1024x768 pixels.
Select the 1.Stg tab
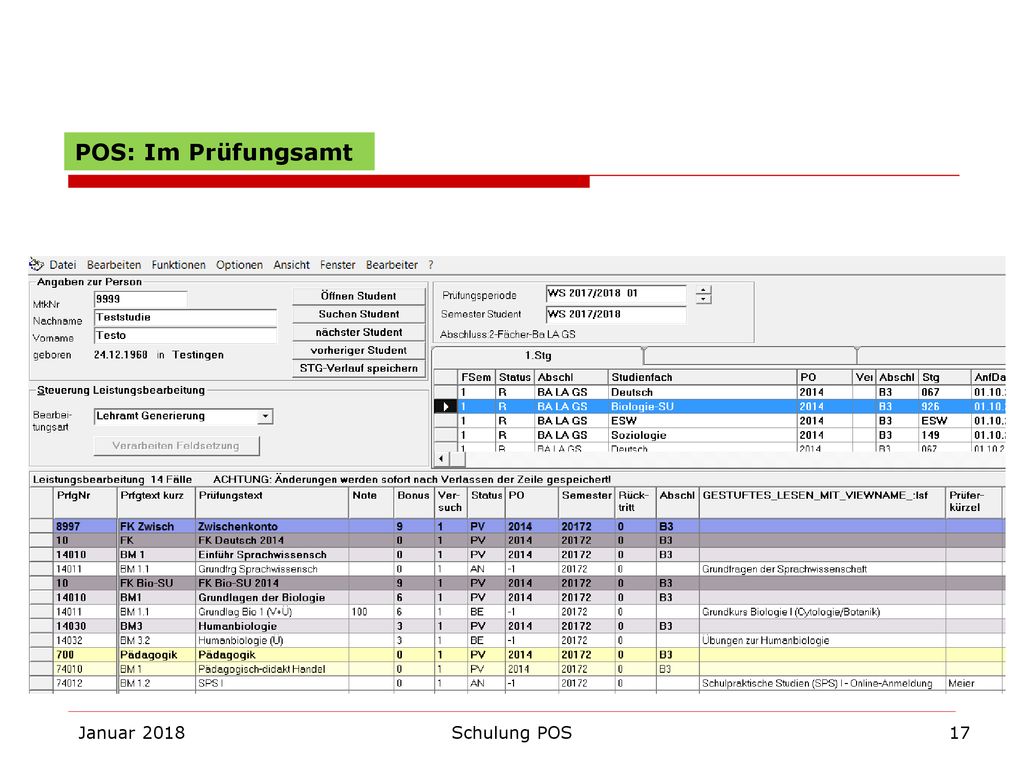[537, 356]
